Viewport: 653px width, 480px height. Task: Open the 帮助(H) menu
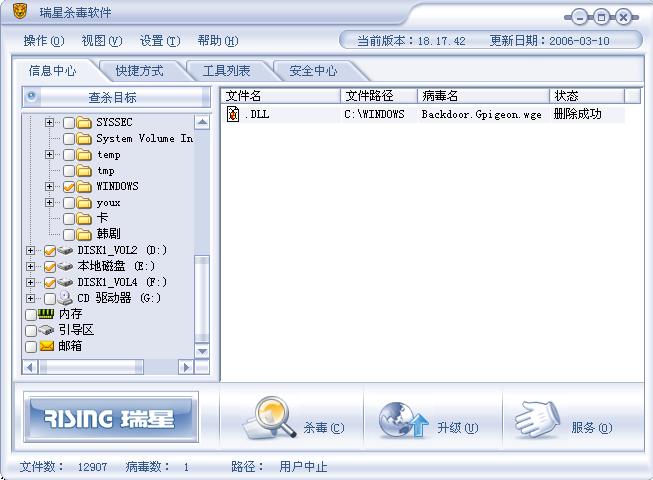[218, 41]
